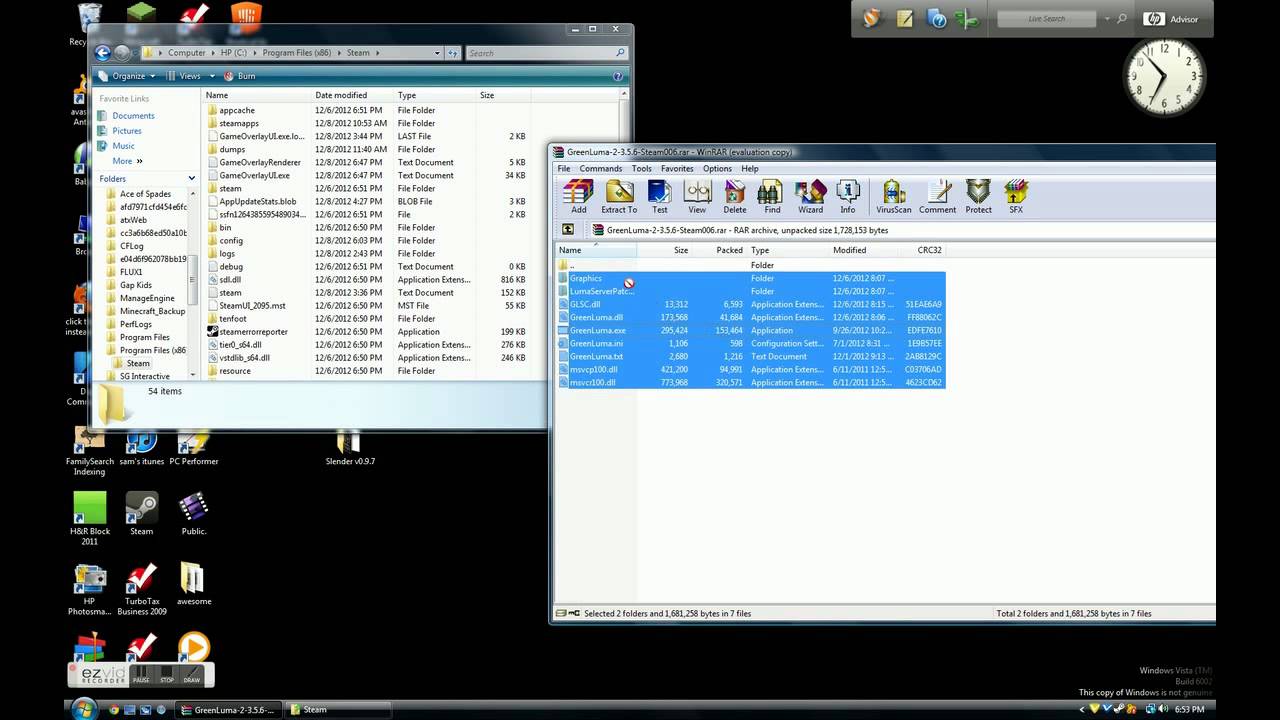Viewport: 1280px width, 720px height.
Task: Click the GreenLuma taskbar button
Action: (228, 709)
